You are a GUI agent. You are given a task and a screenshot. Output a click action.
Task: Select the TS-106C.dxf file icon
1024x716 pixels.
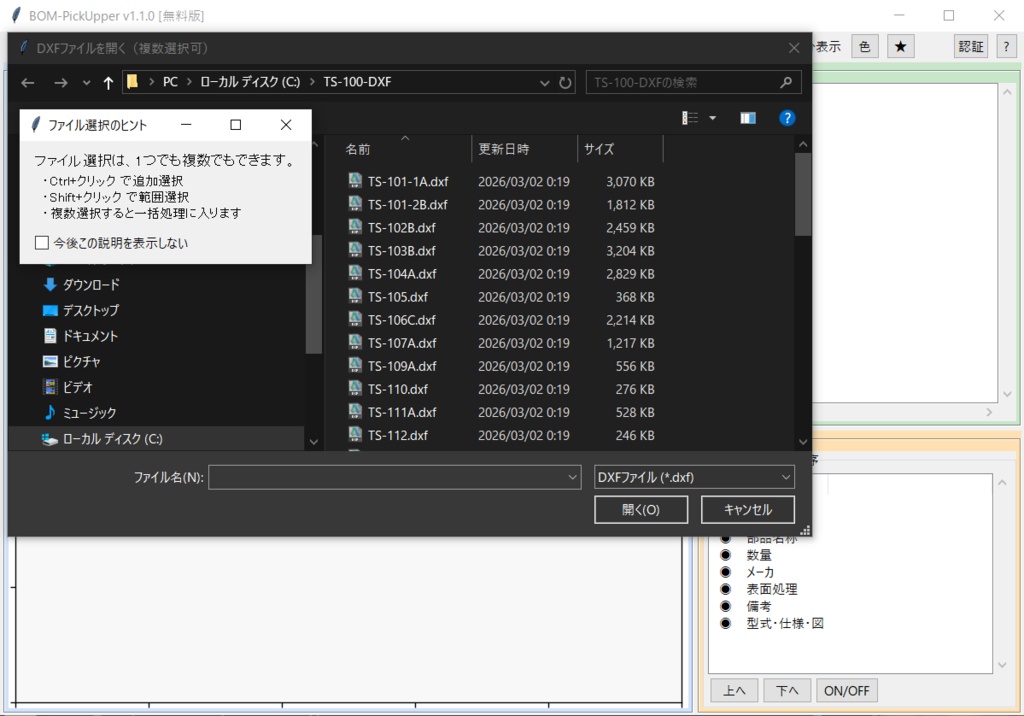click(x=355, y=319)
